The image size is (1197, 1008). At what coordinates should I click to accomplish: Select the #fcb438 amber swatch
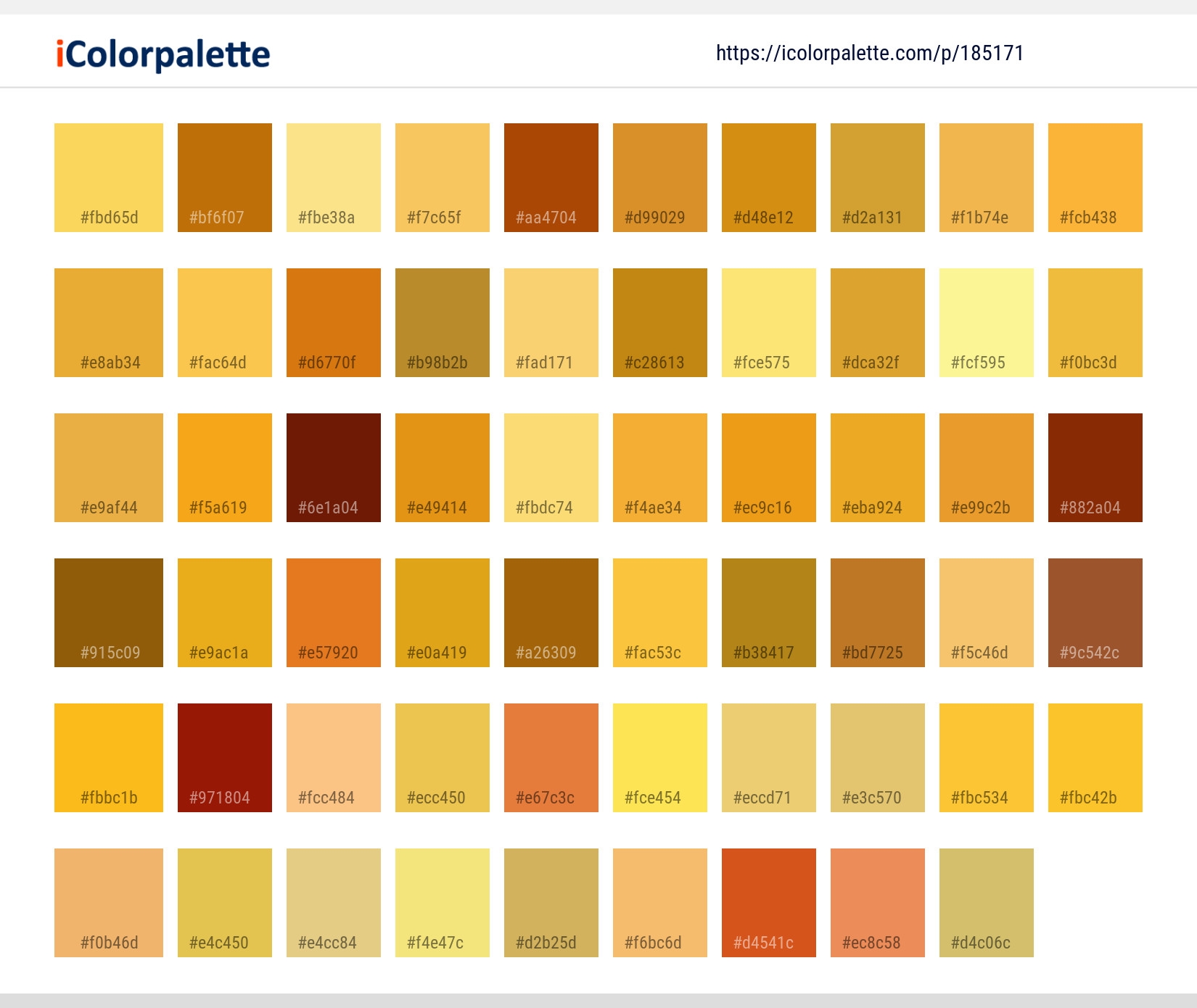(1095, 178)
